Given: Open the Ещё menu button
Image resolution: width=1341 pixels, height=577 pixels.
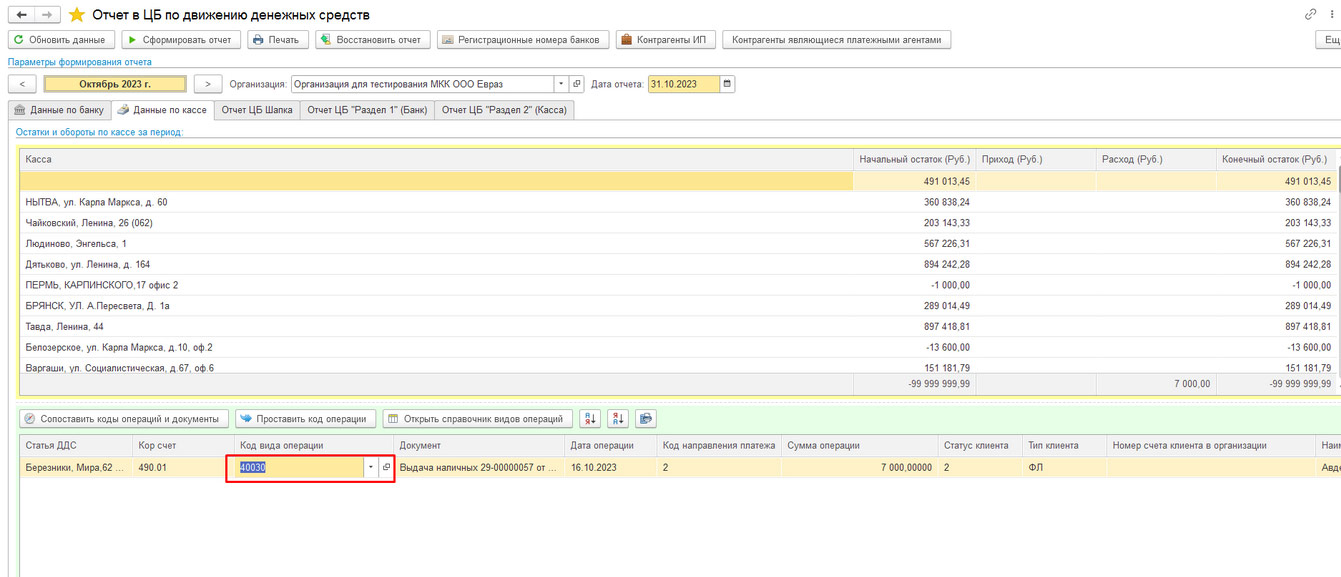Looking at the screenshot, I should [1329, 40].
